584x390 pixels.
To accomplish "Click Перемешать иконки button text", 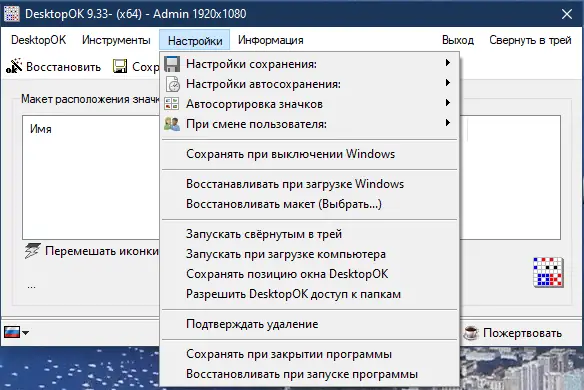I will 102,251.
